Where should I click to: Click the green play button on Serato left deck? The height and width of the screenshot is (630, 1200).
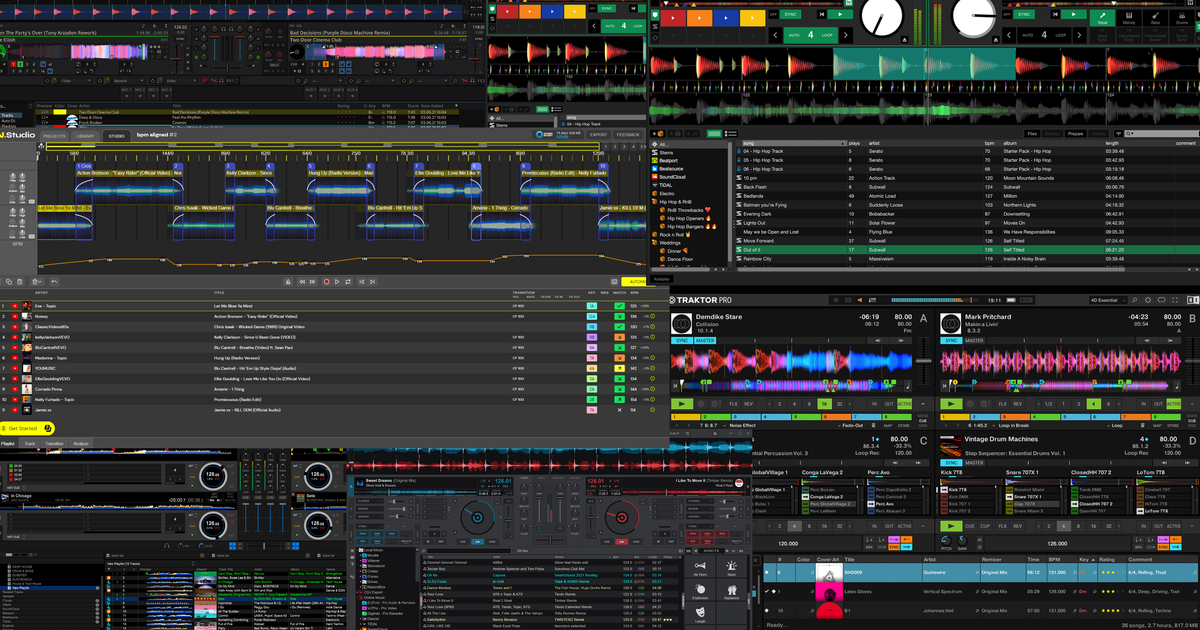click(x=840, y=14)
